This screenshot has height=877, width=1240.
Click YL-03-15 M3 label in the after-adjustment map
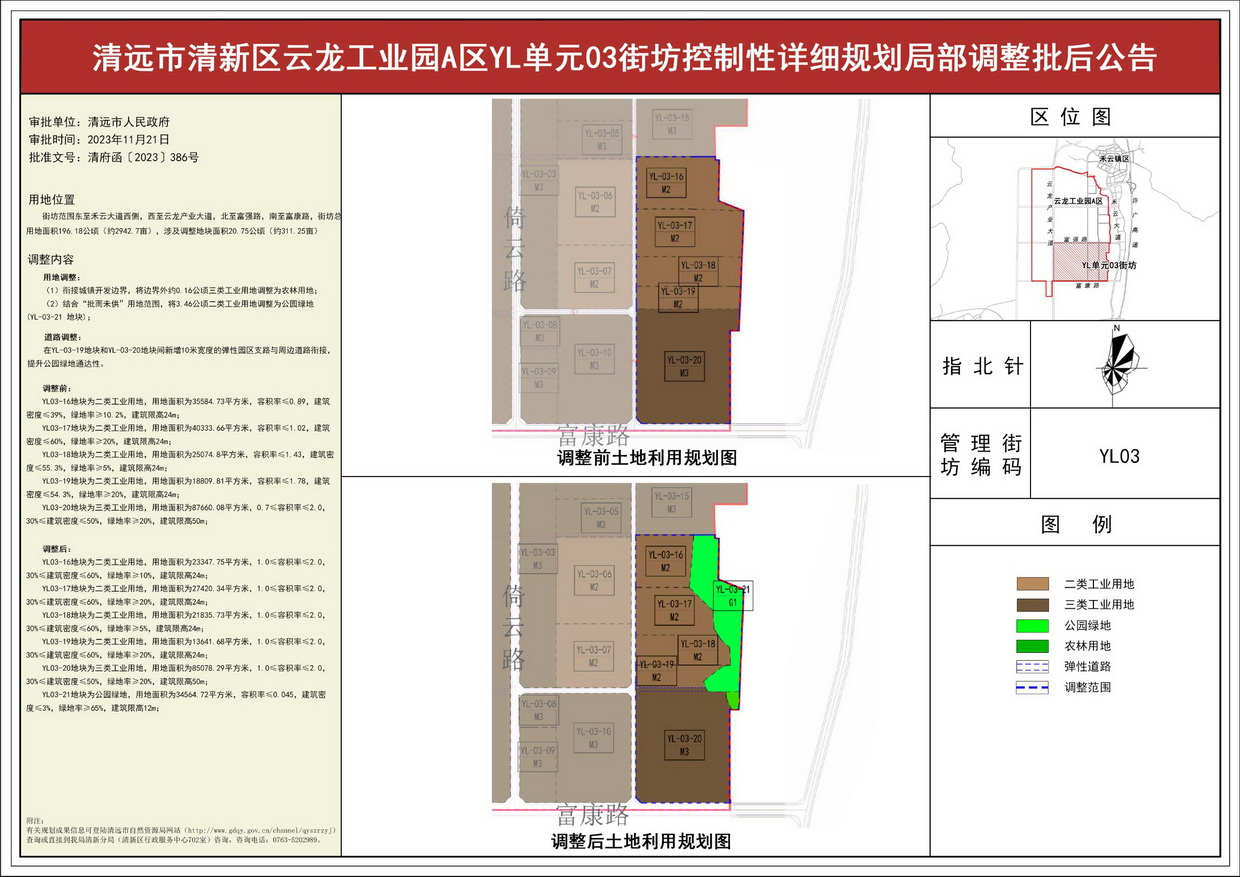pyautogui.click(x=672, y=503)
